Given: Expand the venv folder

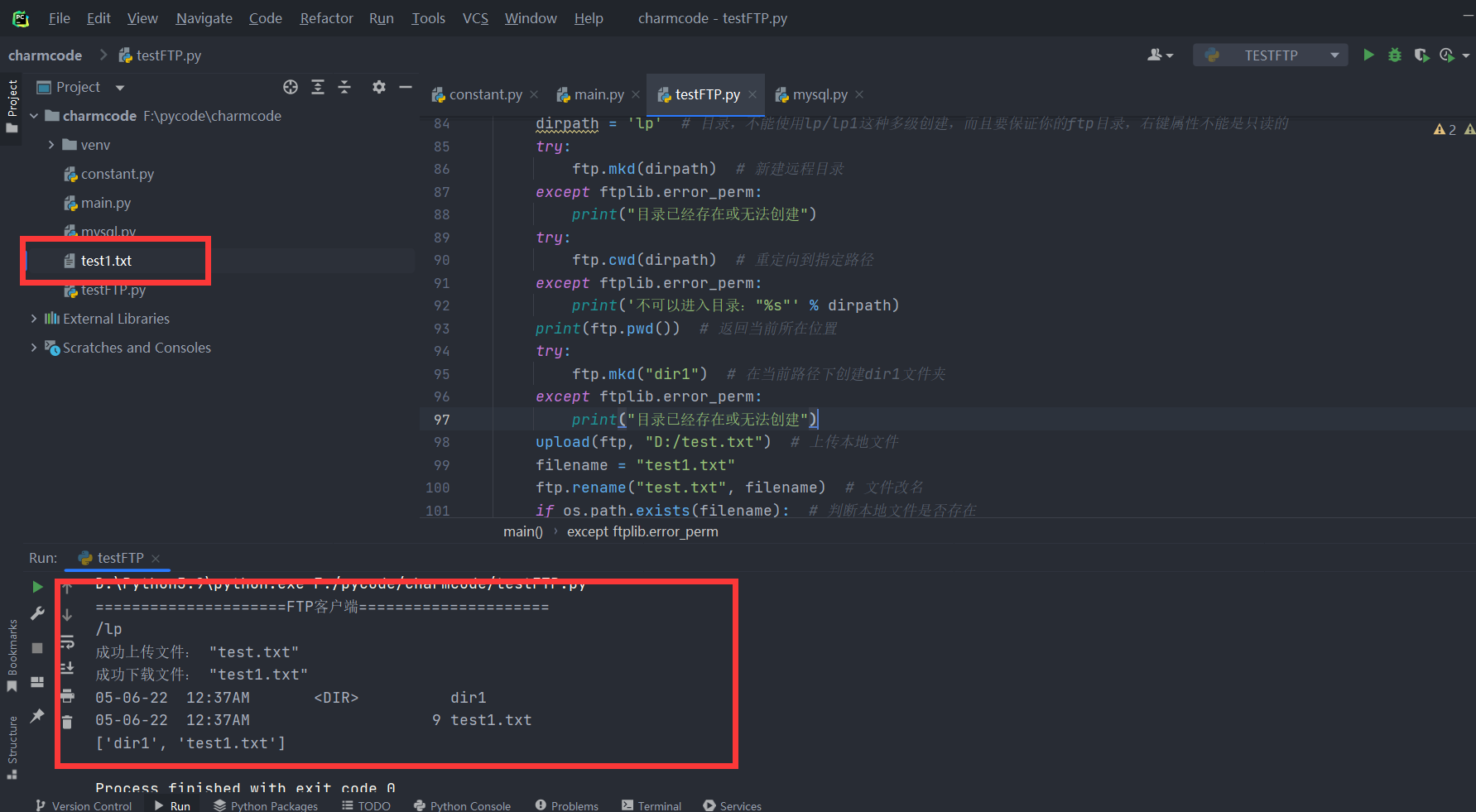Looking at the screenshot, I should tap(51, 144).
